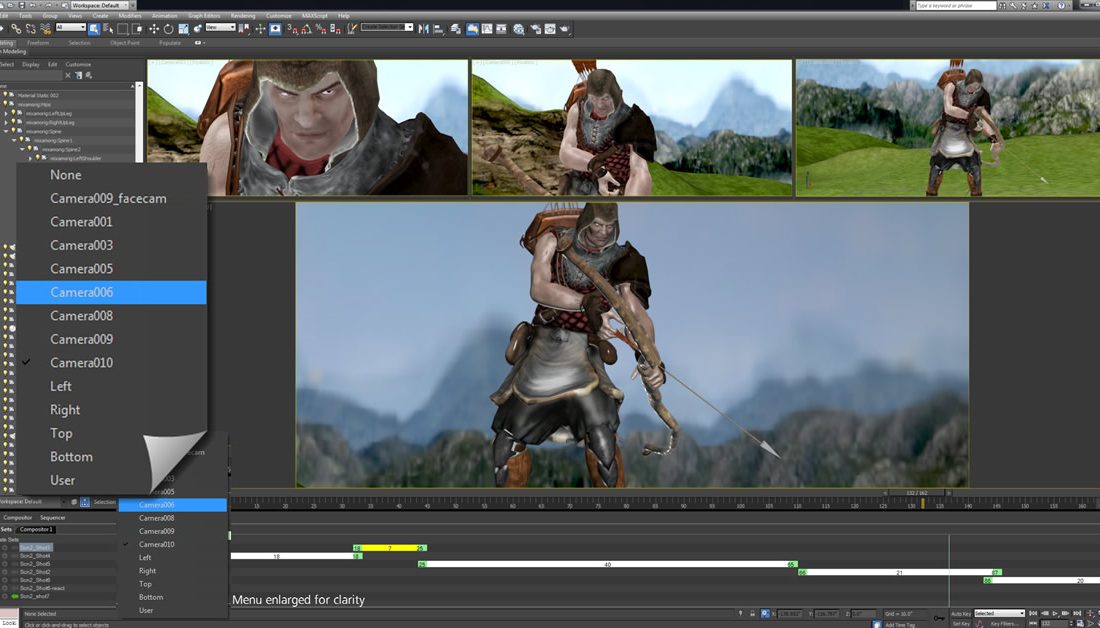Select the Select and Link tool

coord(15,29)
